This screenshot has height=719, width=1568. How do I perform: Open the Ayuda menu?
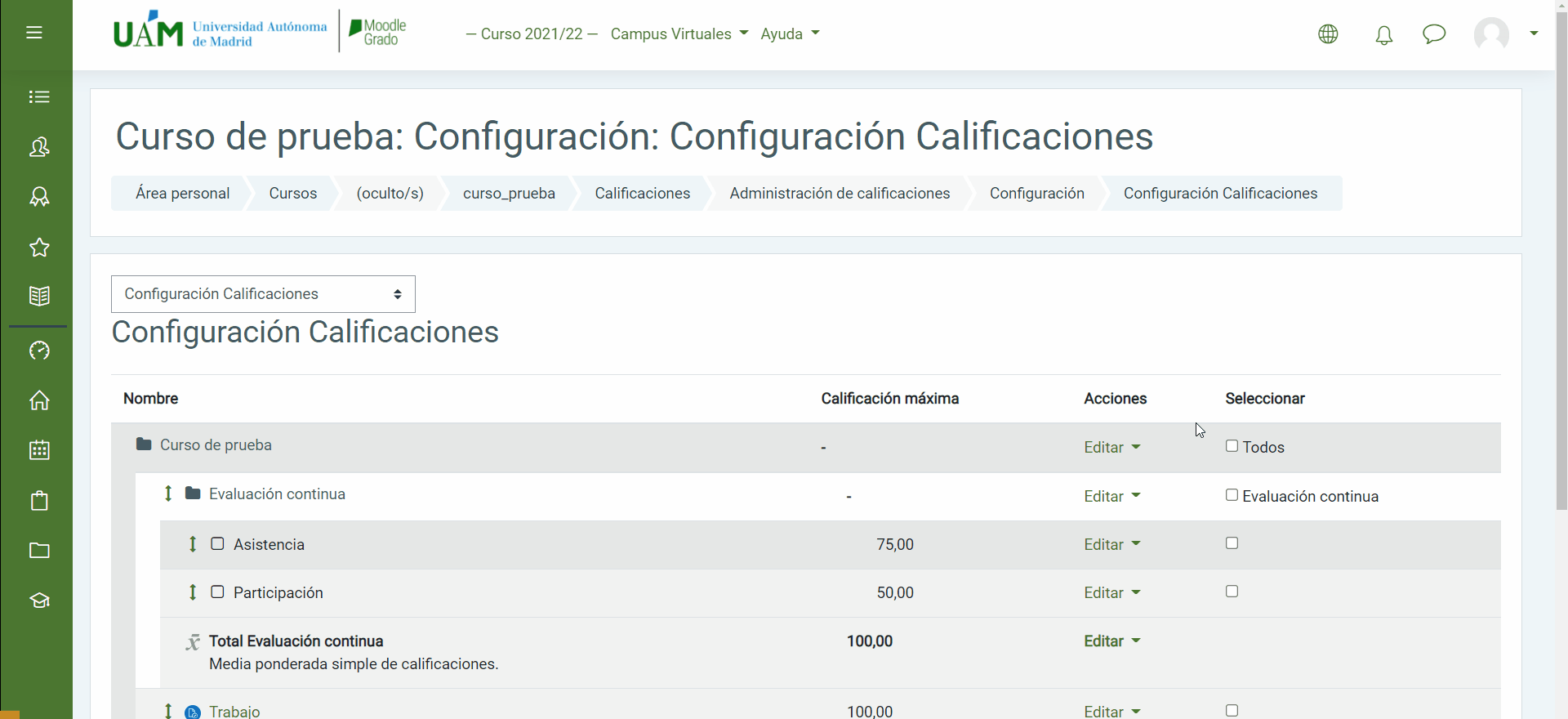pyautogui.click(x=790, y=34)
